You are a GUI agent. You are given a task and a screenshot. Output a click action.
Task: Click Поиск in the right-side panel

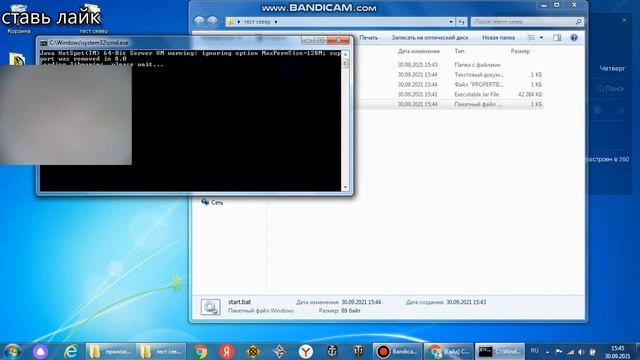click(x=610, y=88)
